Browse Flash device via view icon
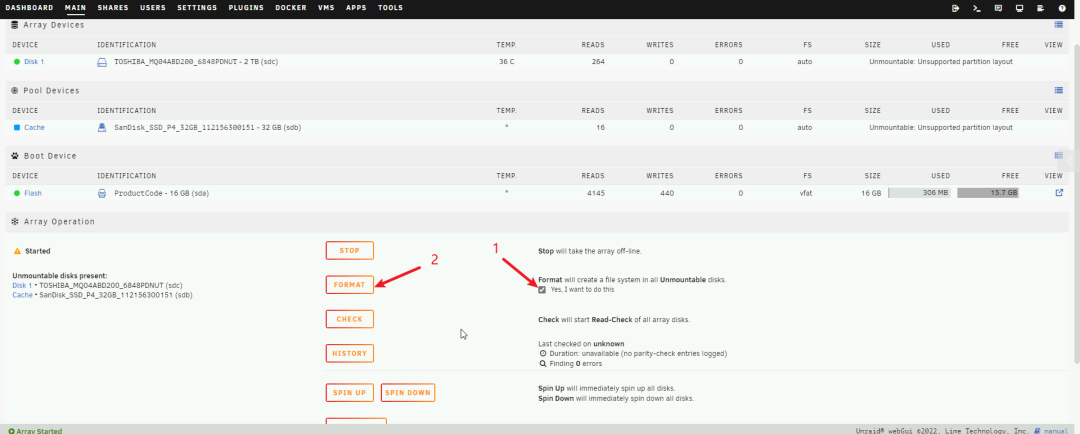 [1059, 193]
